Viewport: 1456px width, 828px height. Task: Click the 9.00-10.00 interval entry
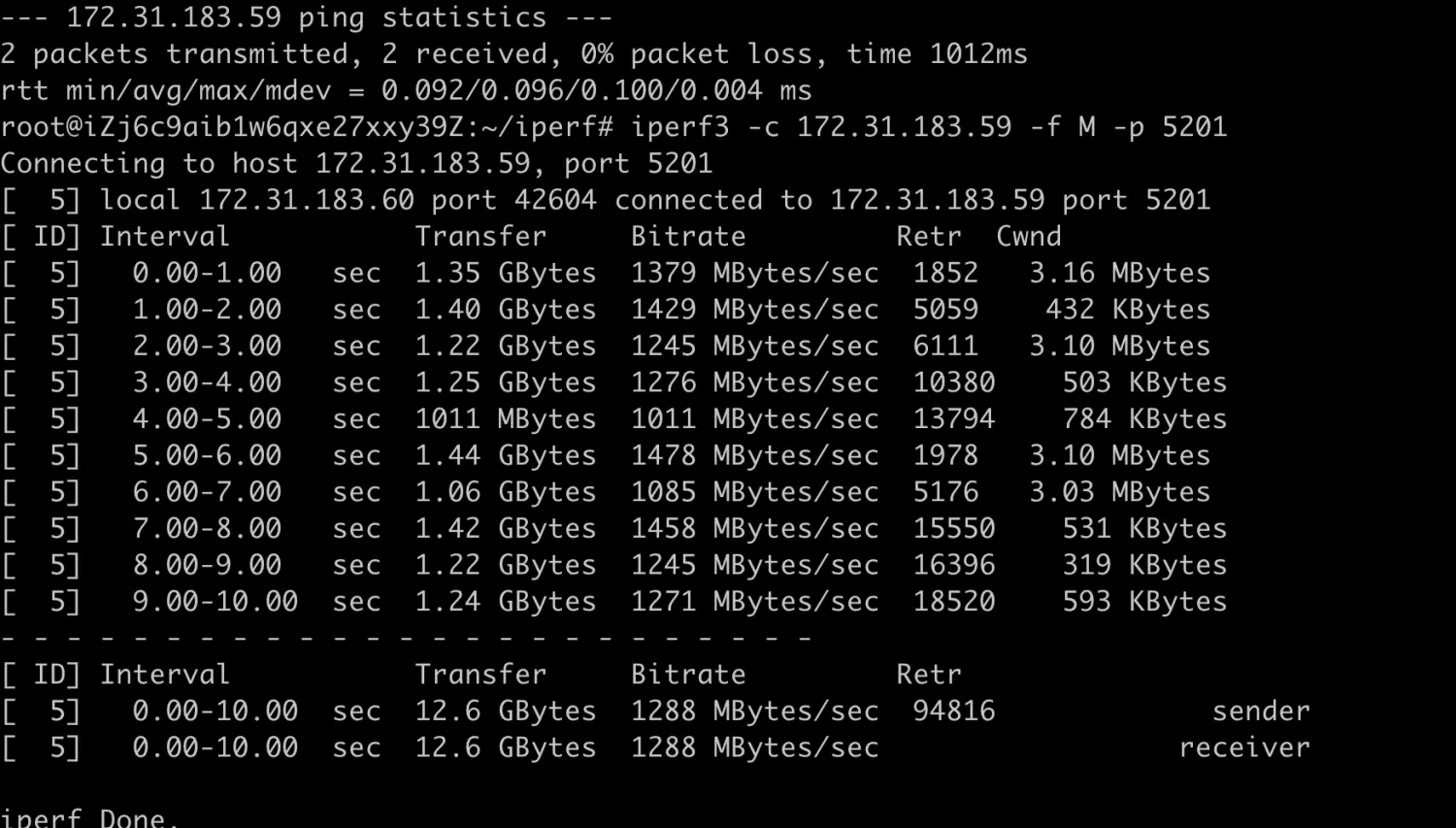point(215,602)
